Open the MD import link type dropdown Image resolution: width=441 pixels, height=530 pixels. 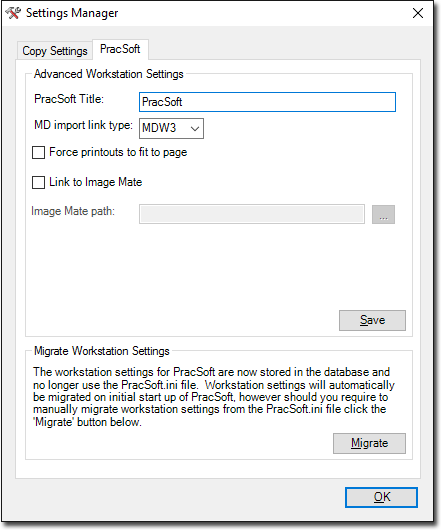(171, 128)
